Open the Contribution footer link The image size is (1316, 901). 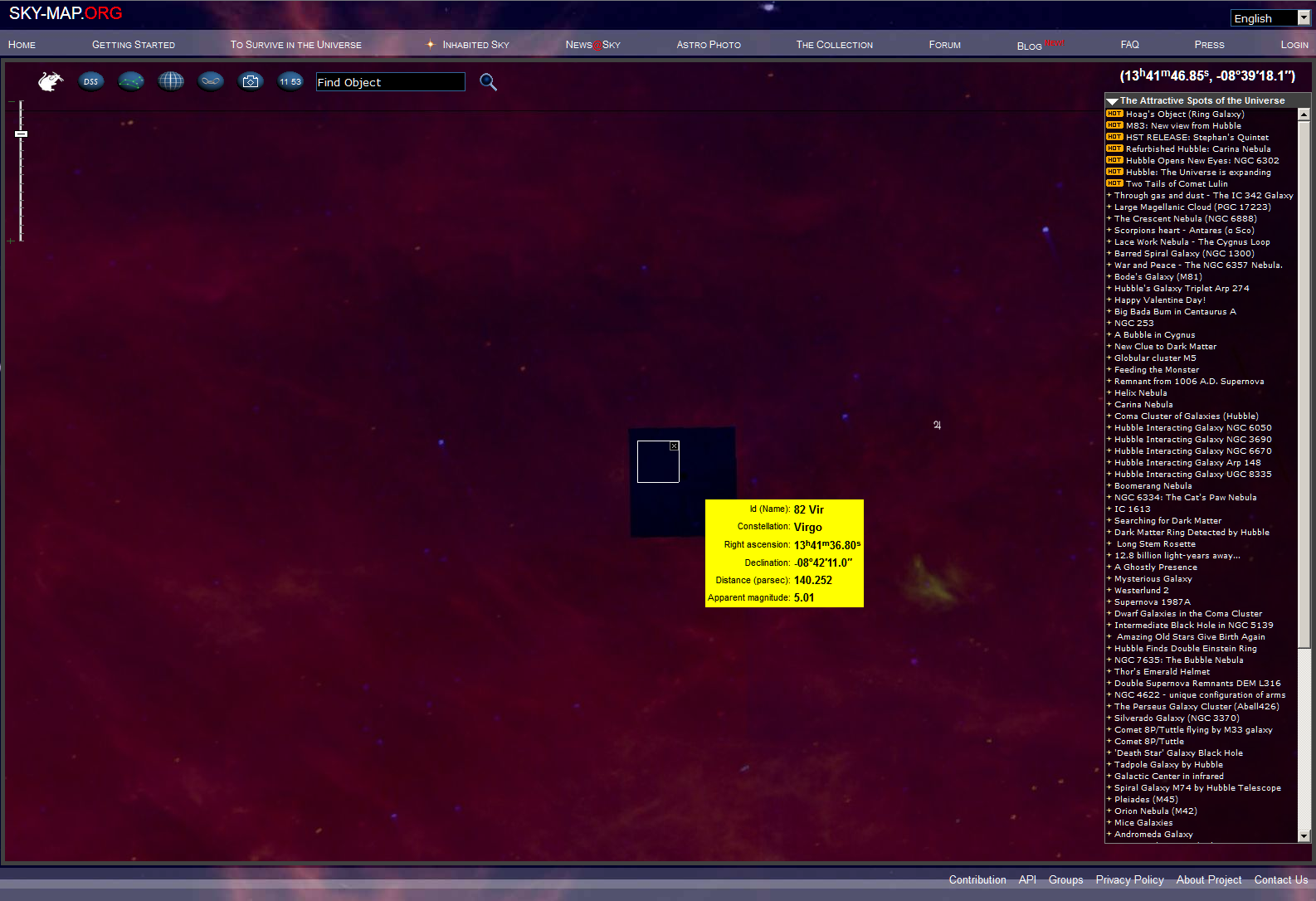[x=977, y=880]
